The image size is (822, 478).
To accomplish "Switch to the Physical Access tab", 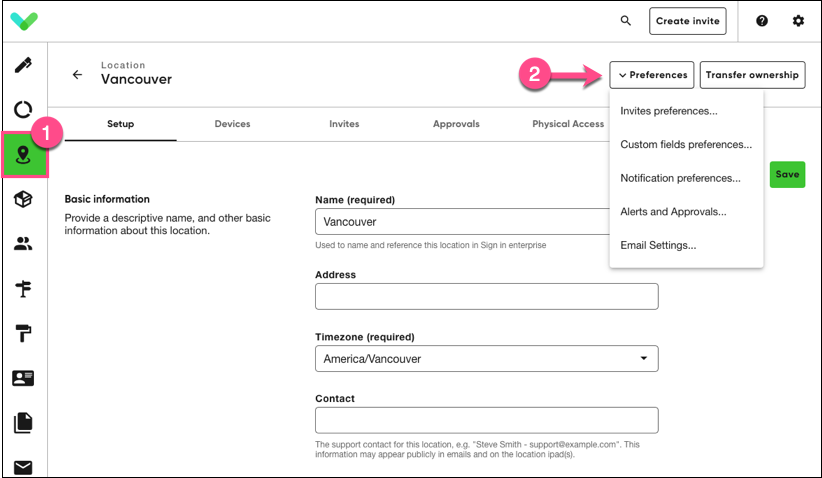I will 568,124.
